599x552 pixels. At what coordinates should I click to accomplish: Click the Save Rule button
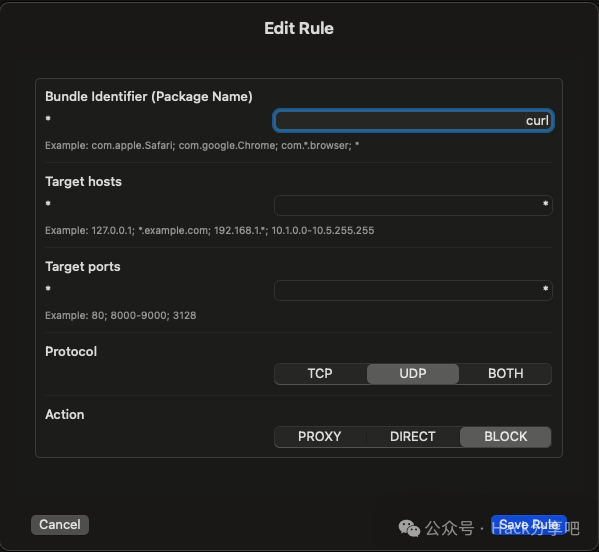pos(529,524)
